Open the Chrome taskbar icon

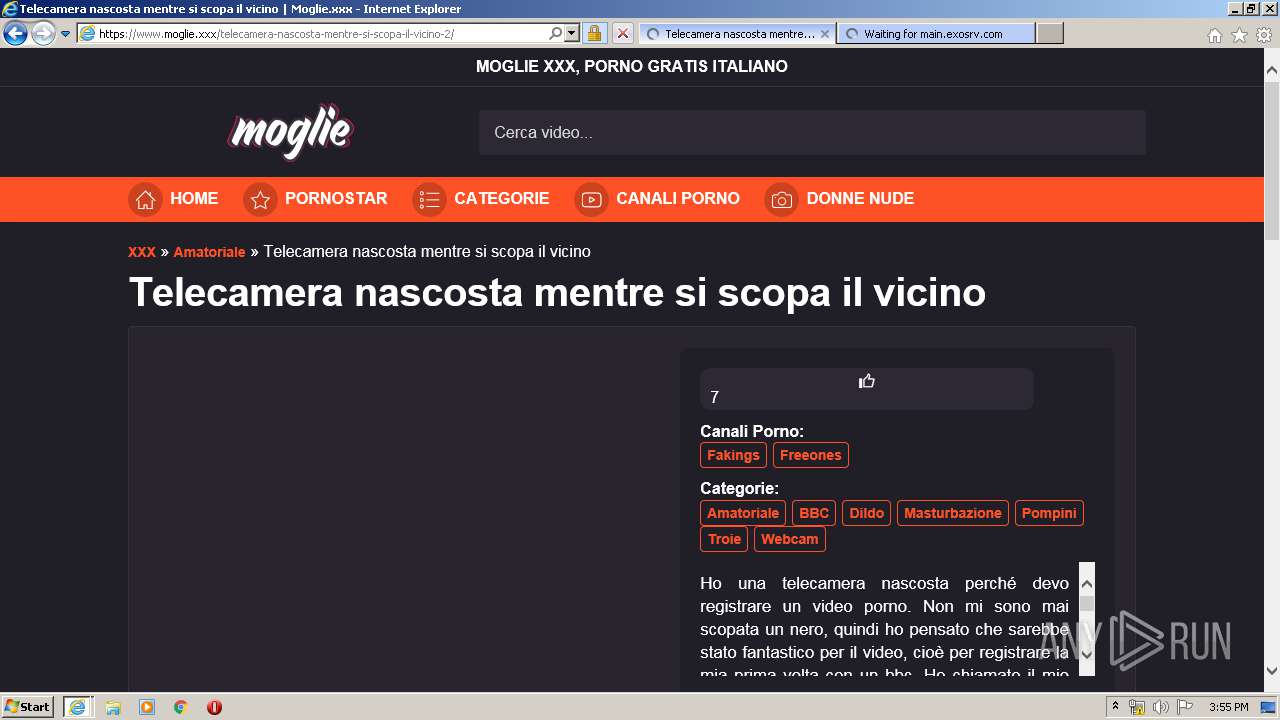pyautogui.click(x=181, y=707)
